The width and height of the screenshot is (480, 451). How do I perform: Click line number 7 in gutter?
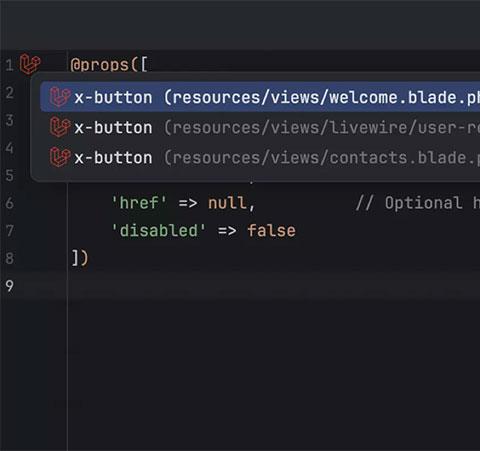(x=10, y=230)
